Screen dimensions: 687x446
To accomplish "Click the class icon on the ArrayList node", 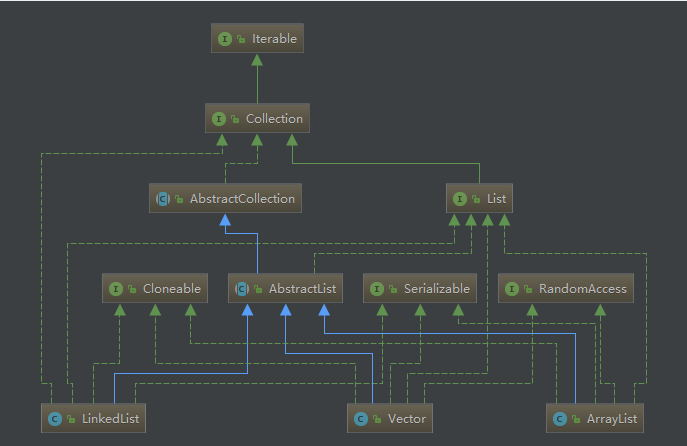I will pos(562,418).
